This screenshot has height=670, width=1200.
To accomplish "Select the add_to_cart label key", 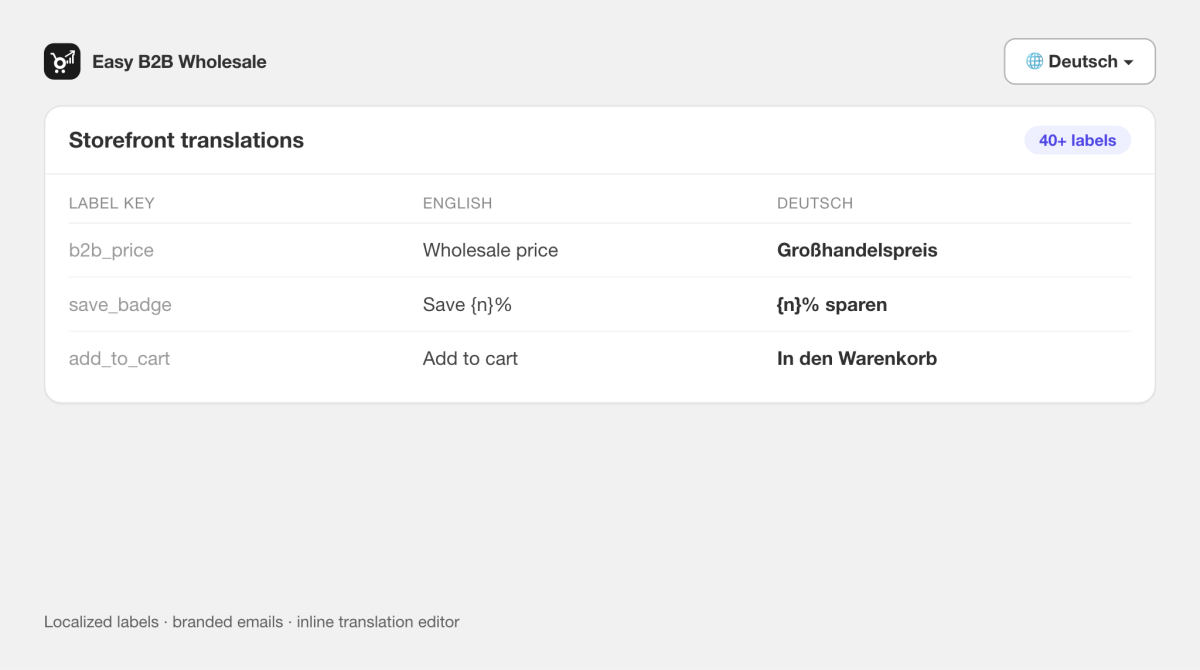I will (119, 358).
